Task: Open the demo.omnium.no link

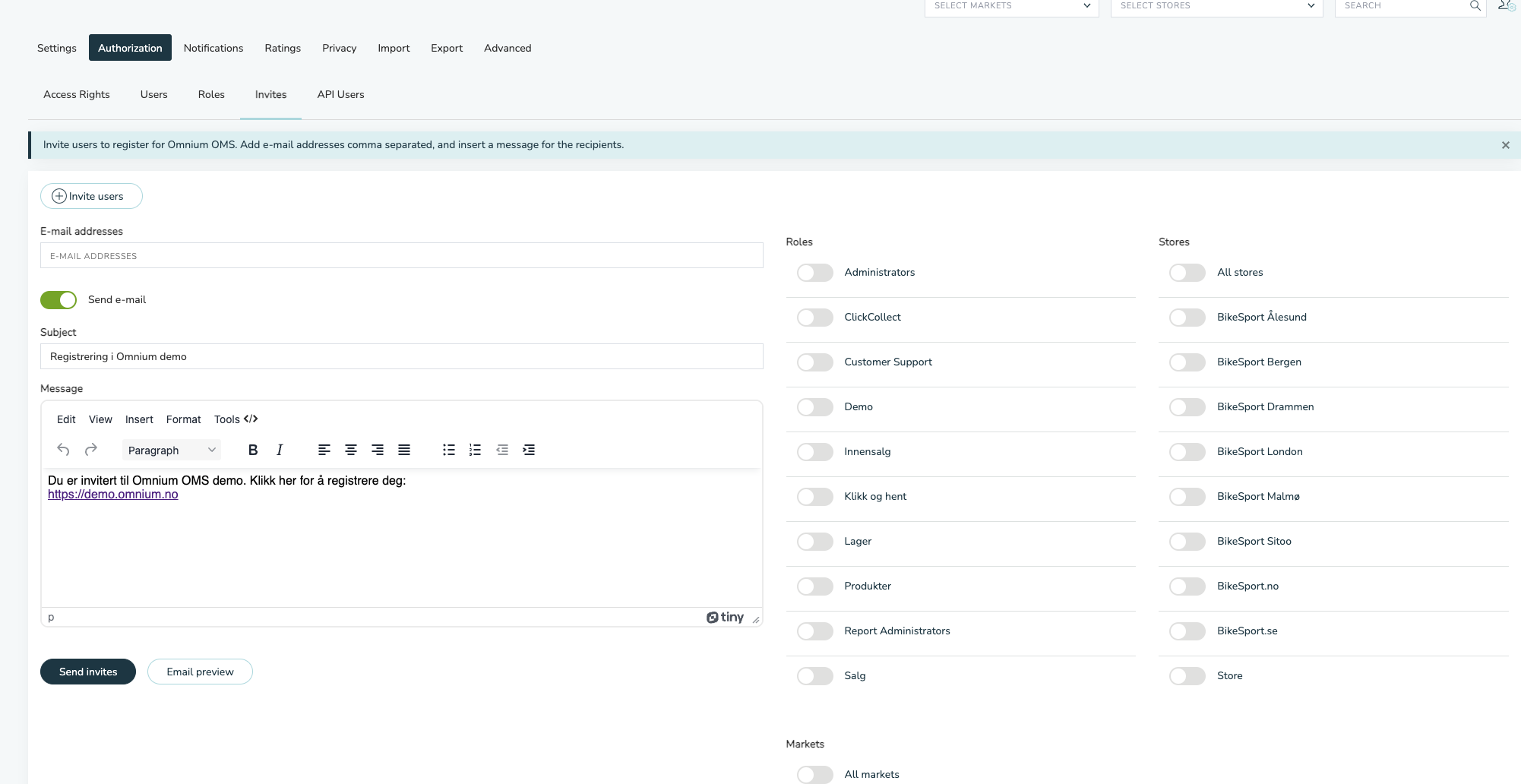Action: pos(113,495)
